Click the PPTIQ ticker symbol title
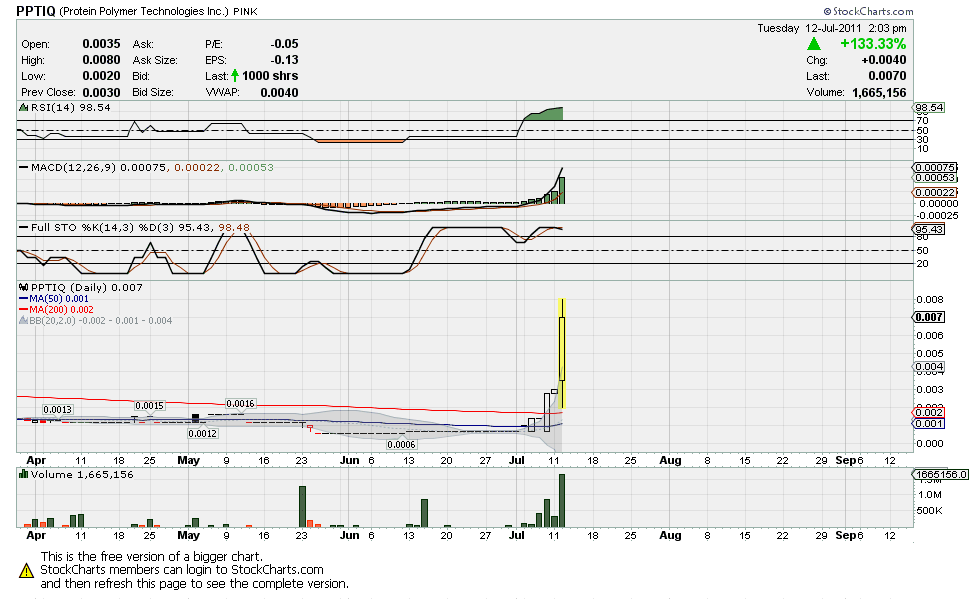 36,11
